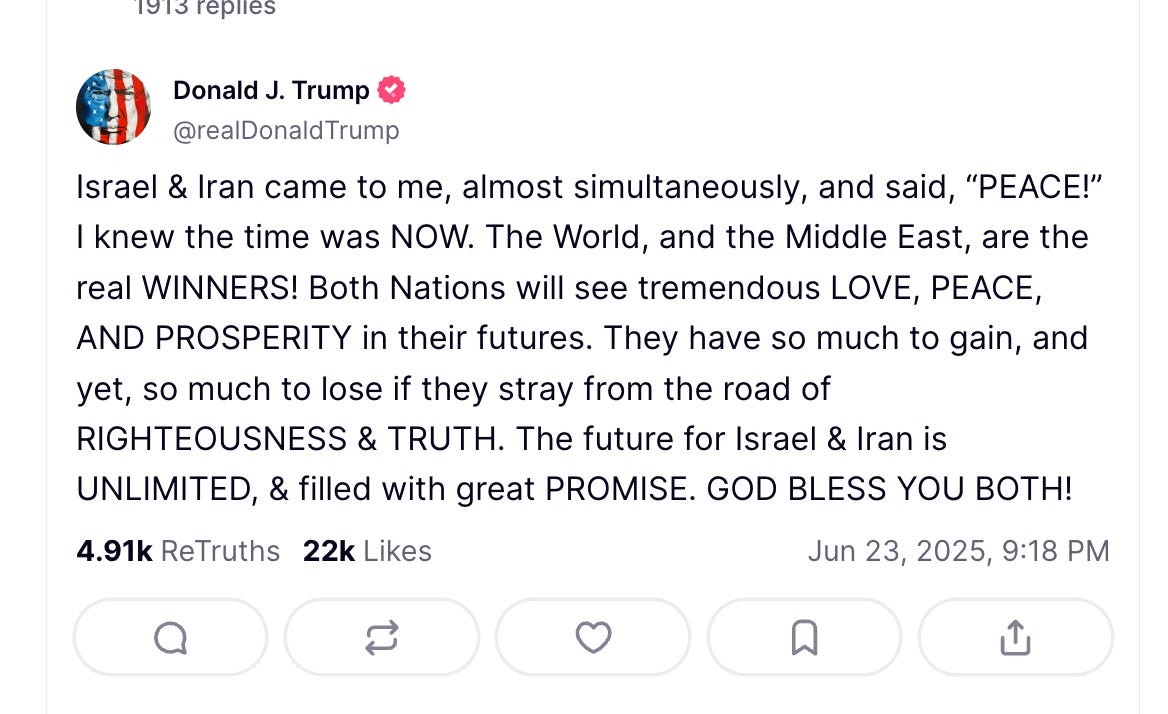Tap the heart icon to unlike later

(x=593, y=636)
